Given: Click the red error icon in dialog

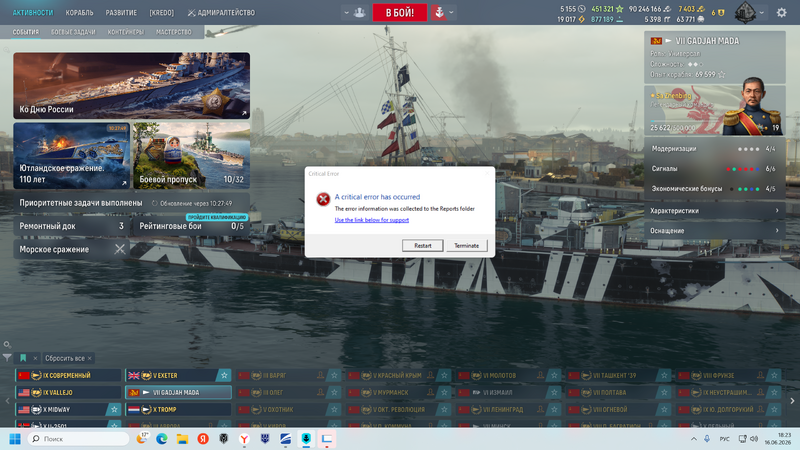Looking at the screenshot, I should (x=323, y=199).
